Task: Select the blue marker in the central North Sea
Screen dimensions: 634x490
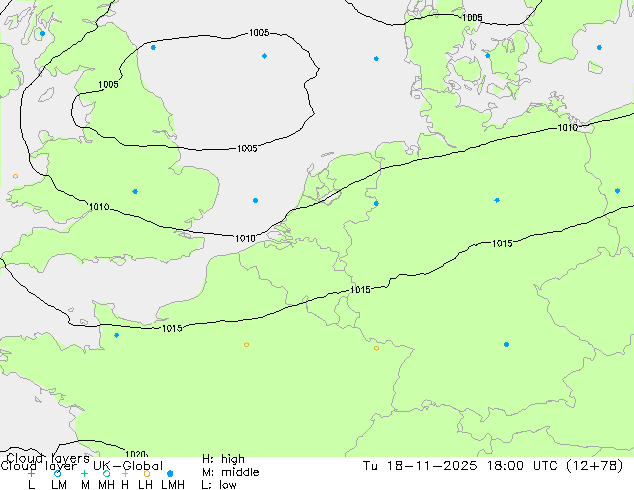Action: pos(264,56)
